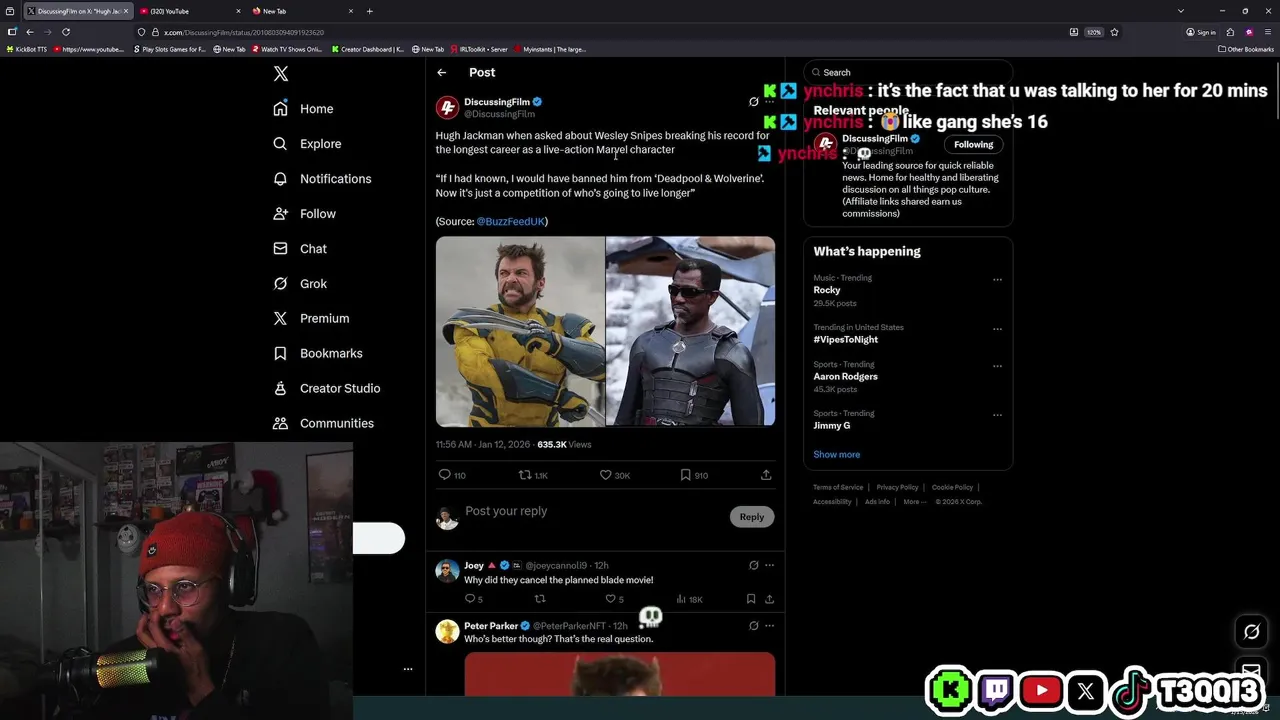Image resolution: width=1280 pixels, height=720 pixels.
Task: View analytics on Joey's comment
Action: 689,599
